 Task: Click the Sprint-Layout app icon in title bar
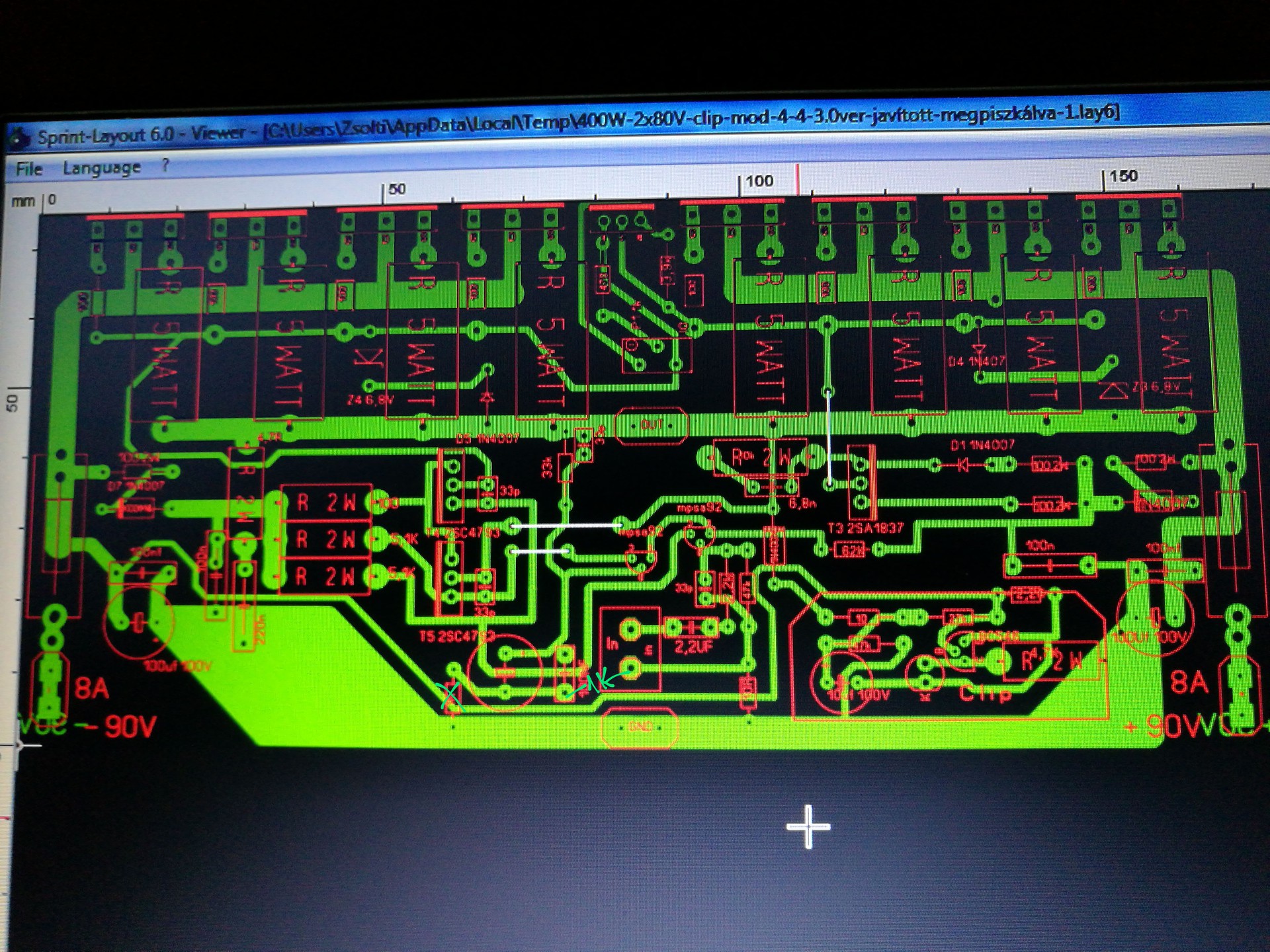[x=20, y=138]
